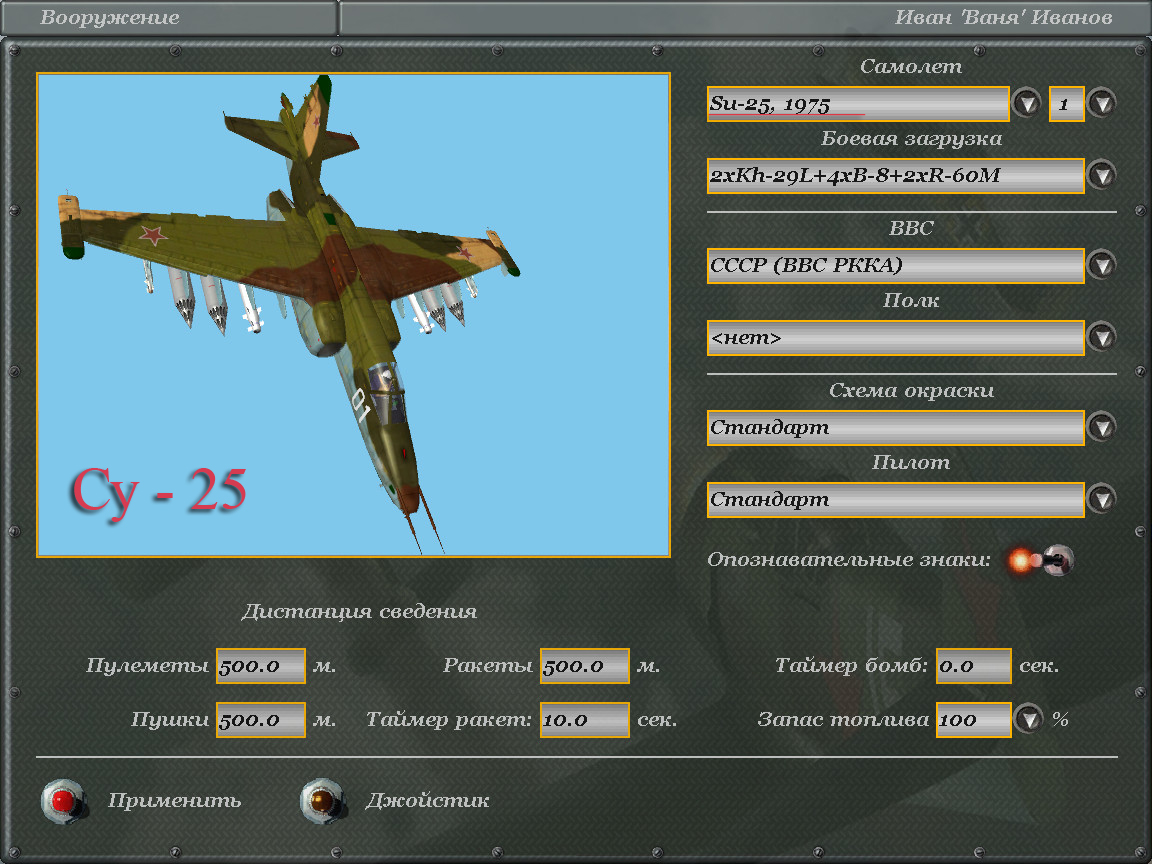Click the Вооружение title label
The height and width of the screenshot is (864, 1152).
109,18
